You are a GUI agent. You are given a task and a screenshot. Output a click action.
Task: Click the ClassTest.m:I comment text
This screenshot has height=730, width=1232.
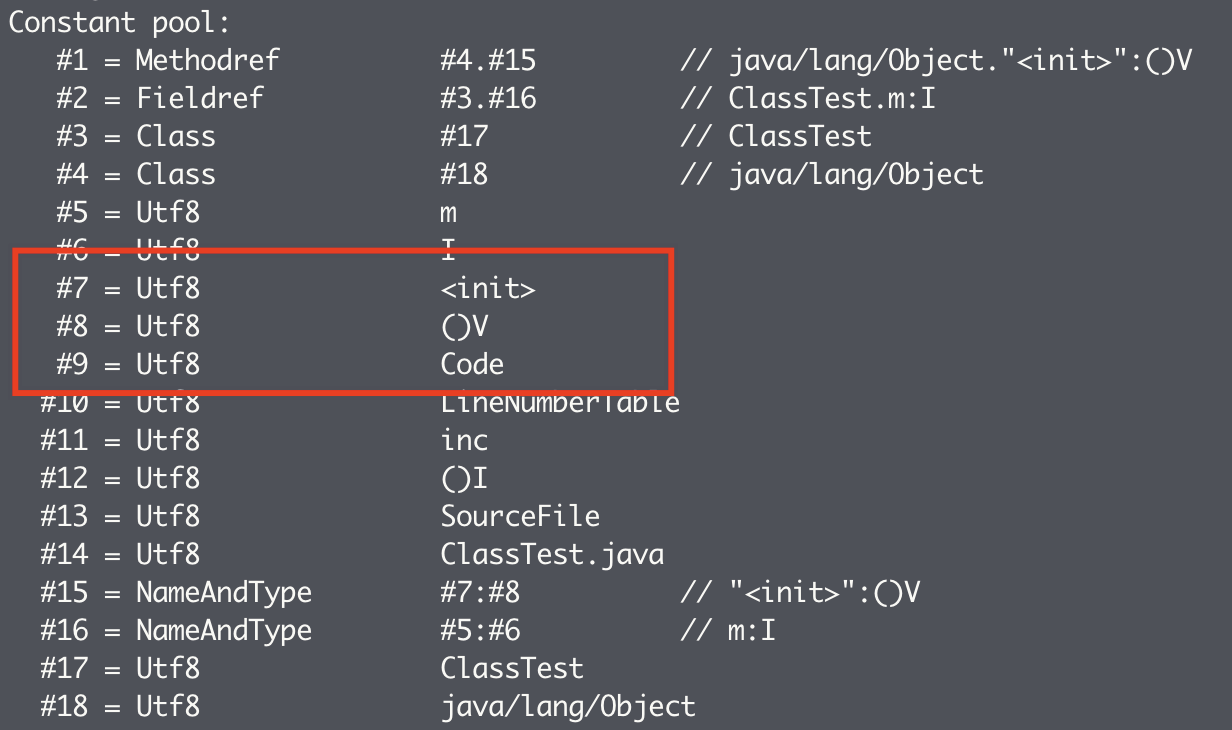click(x=832, y=99)
